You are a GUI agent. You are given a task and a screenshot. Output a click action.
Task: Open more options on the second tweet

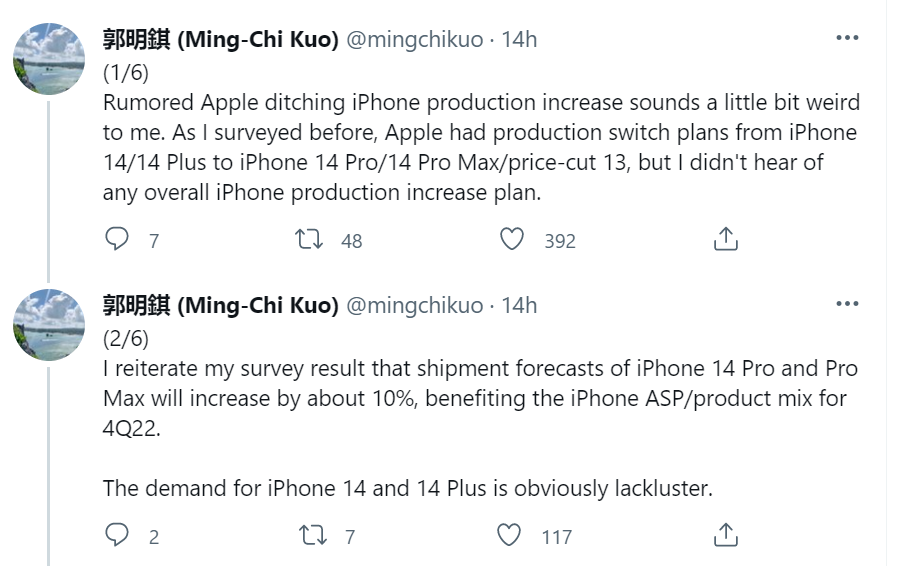point(847,304)
